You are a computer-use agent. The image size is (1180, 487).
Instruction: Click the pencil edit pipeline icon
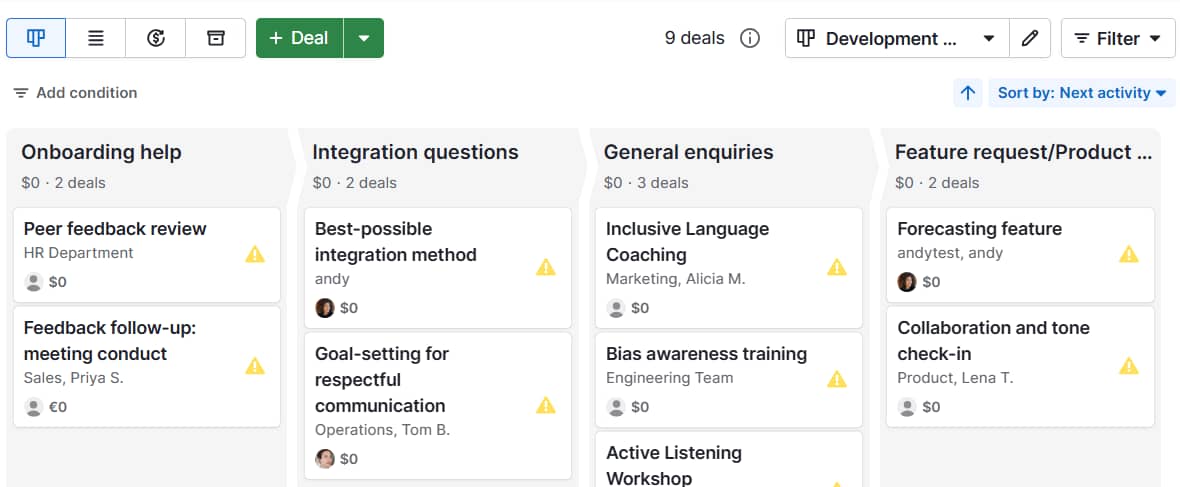[1029, 38]
